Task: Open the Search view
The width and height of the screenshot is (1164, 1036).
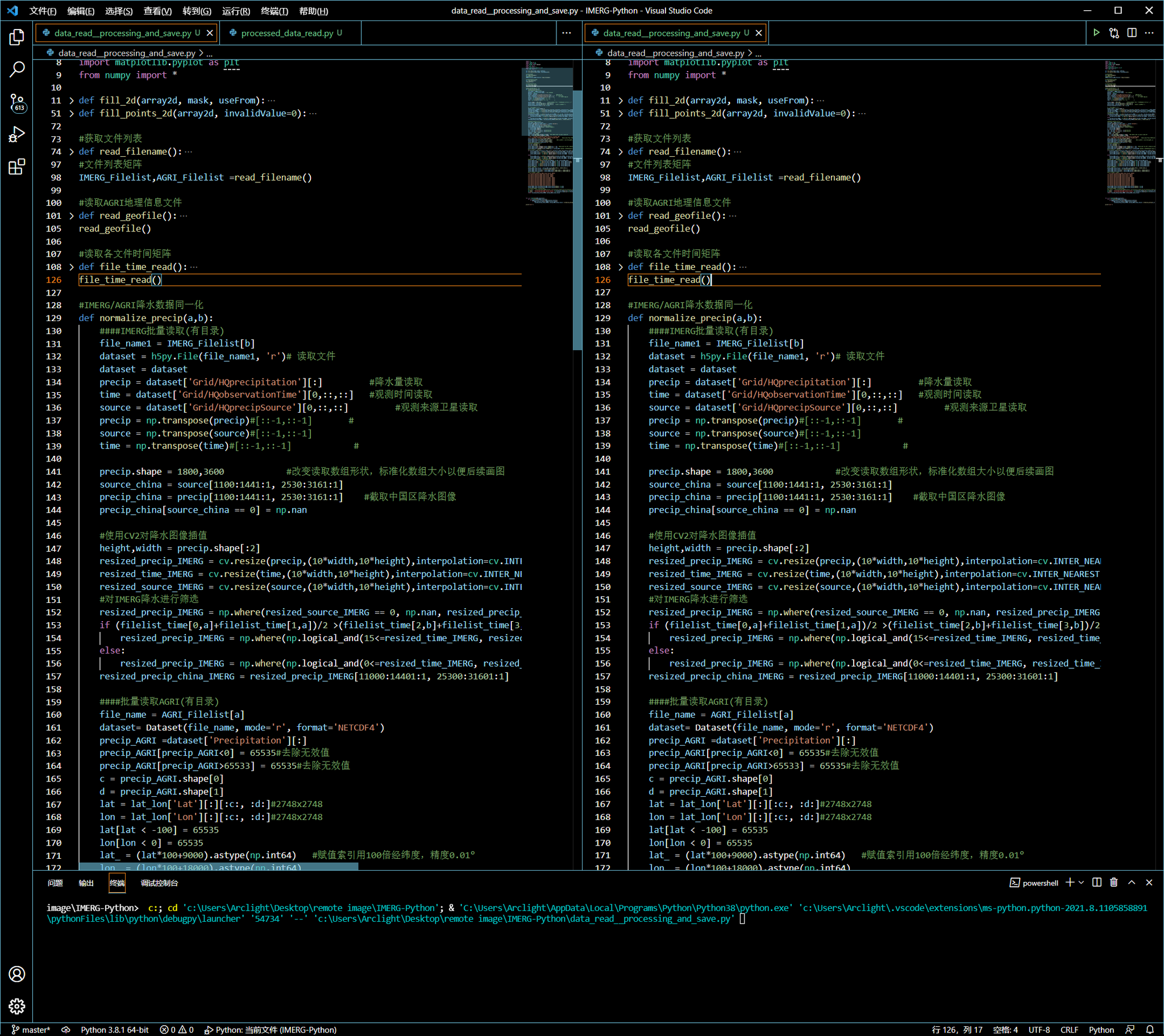Action: pos(16,69)
